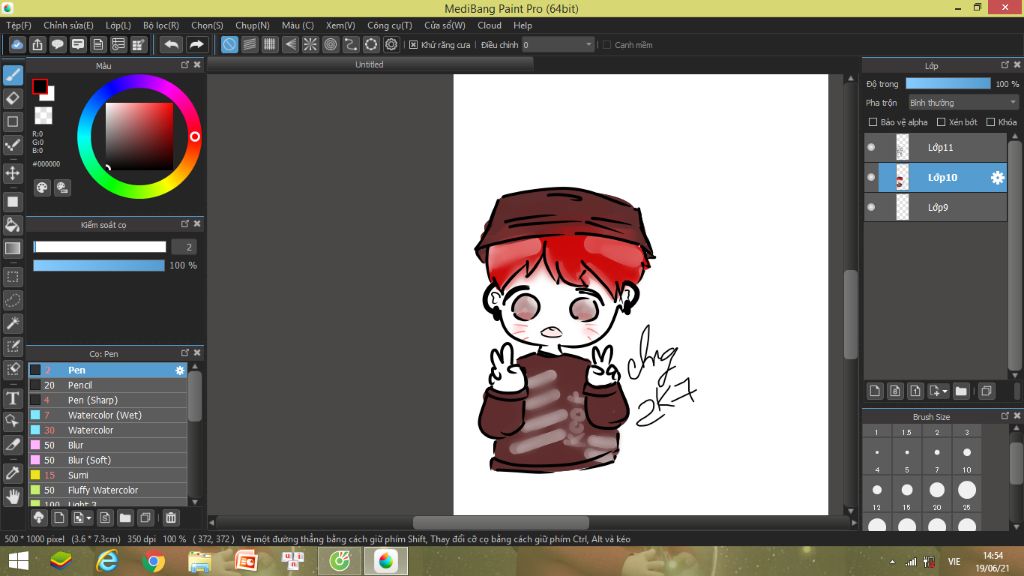Image resolution: width=1024 pixels, height=576 pixels.
Task: Enable parallel lines snap
Action: click(x=249, y=44)
